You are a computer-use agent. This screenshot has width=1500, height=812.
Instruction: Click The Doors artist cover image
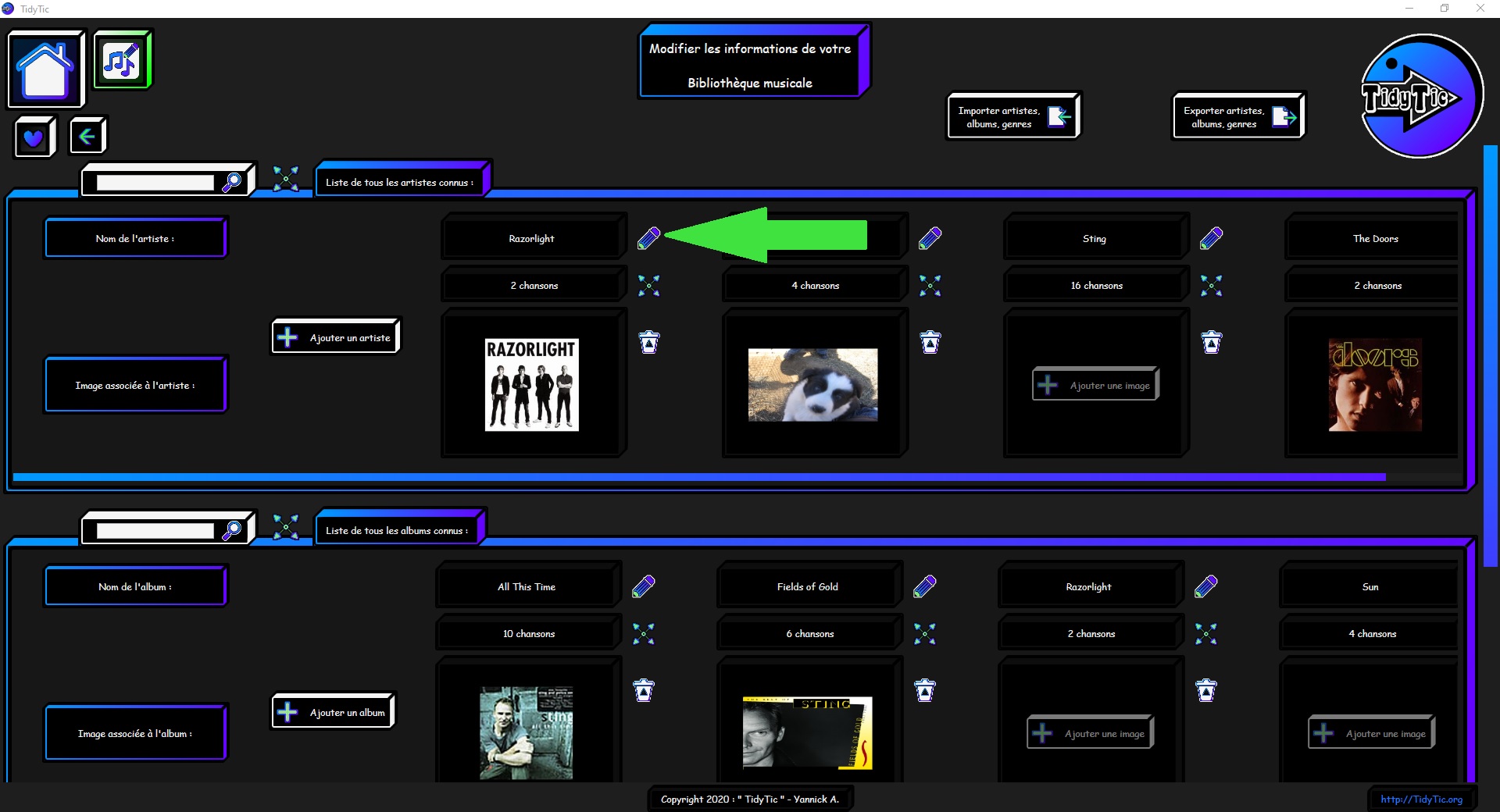(x=1375, y=384)
